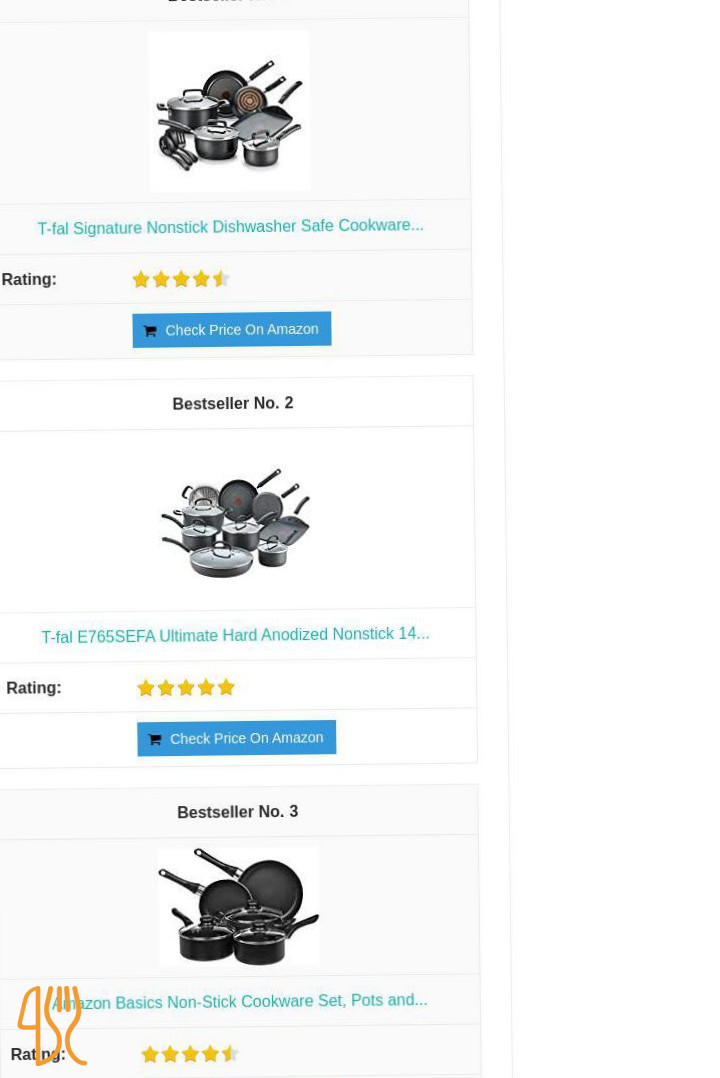Click the Amazon Basics cookware product image
The image size is (720, 1078).
[x=239, y=906]
